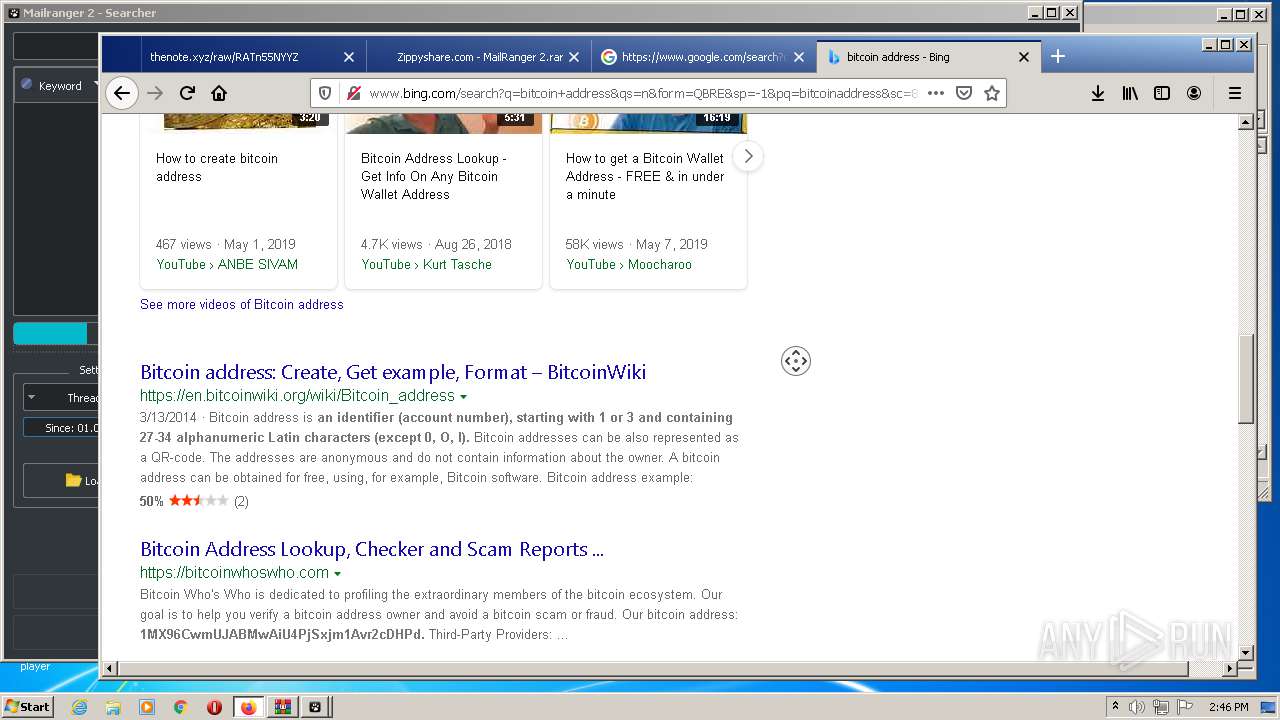
Task: Open 'Bitcoin Address Lookup' video by Kurt Tasche
Action: point(434,176)
